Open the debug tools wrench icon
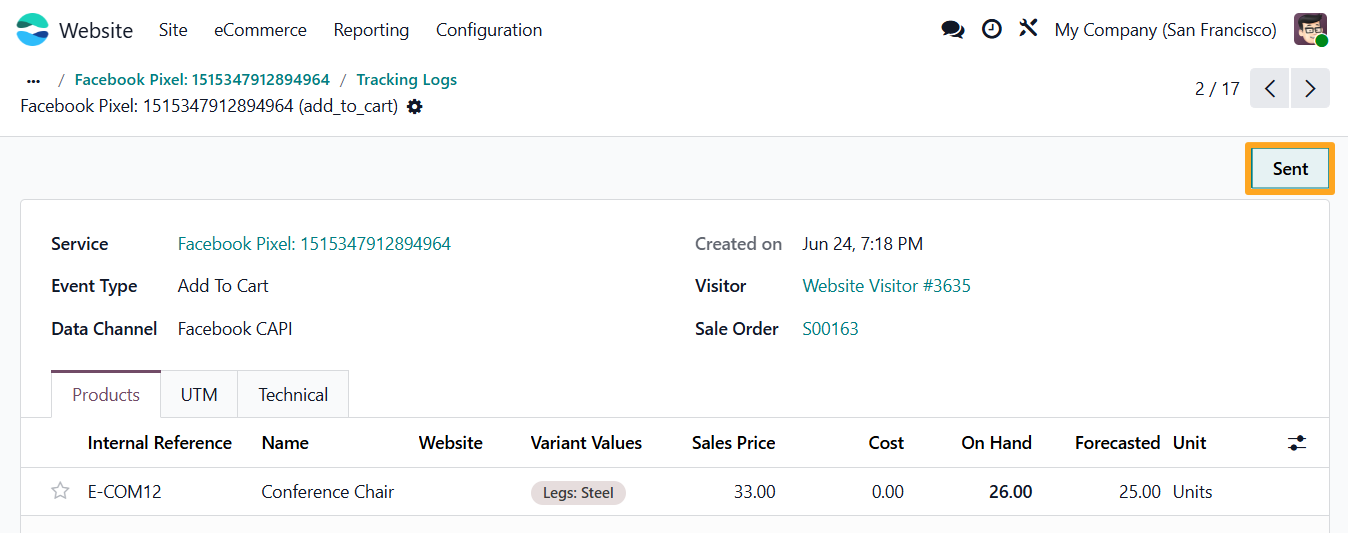This screenshot has width=1348, height=533. [1028, 29]
